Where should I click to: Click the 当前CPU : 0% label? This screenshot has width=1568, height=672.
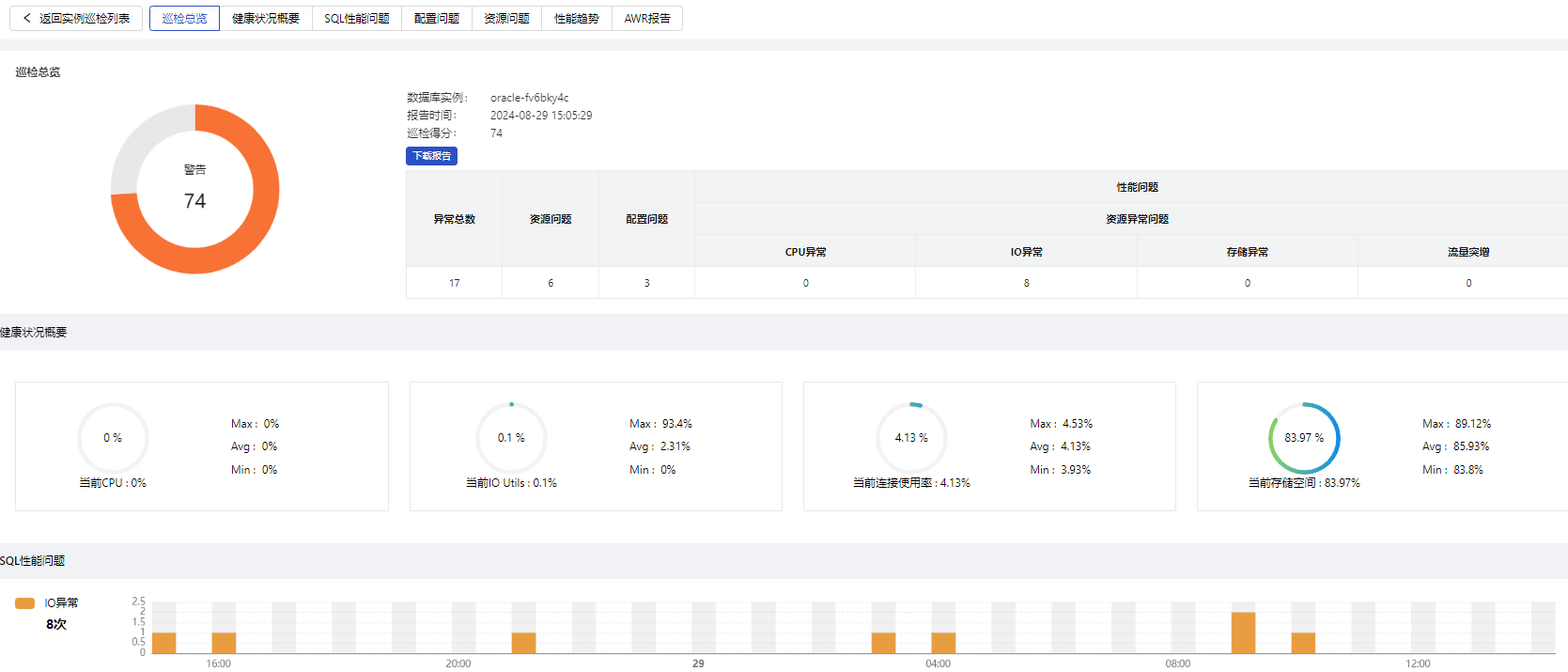pyautogui.click(x=113, y=483)
